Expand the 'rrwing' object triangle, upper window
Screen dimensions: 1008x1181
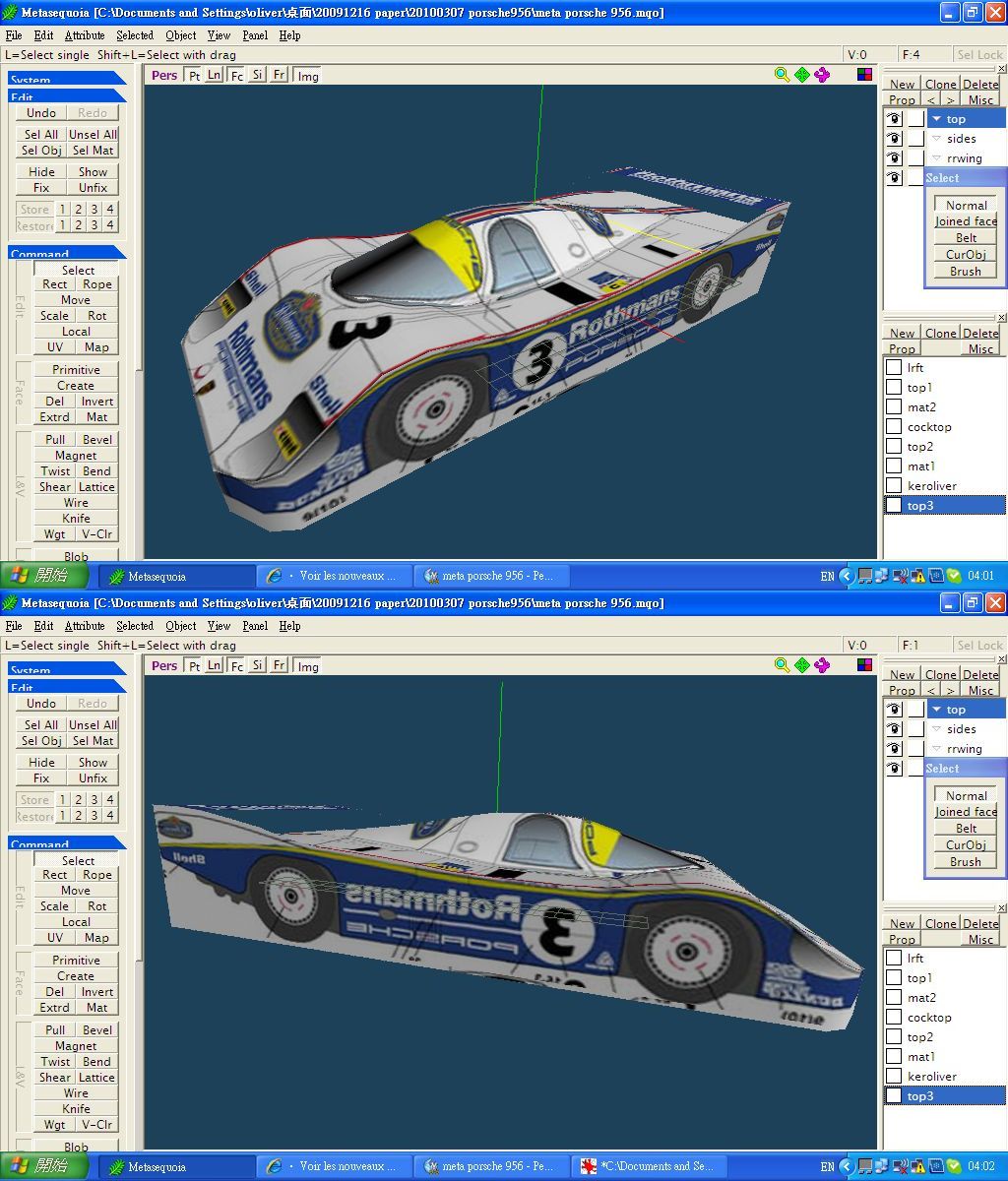(x=937, y=158)
